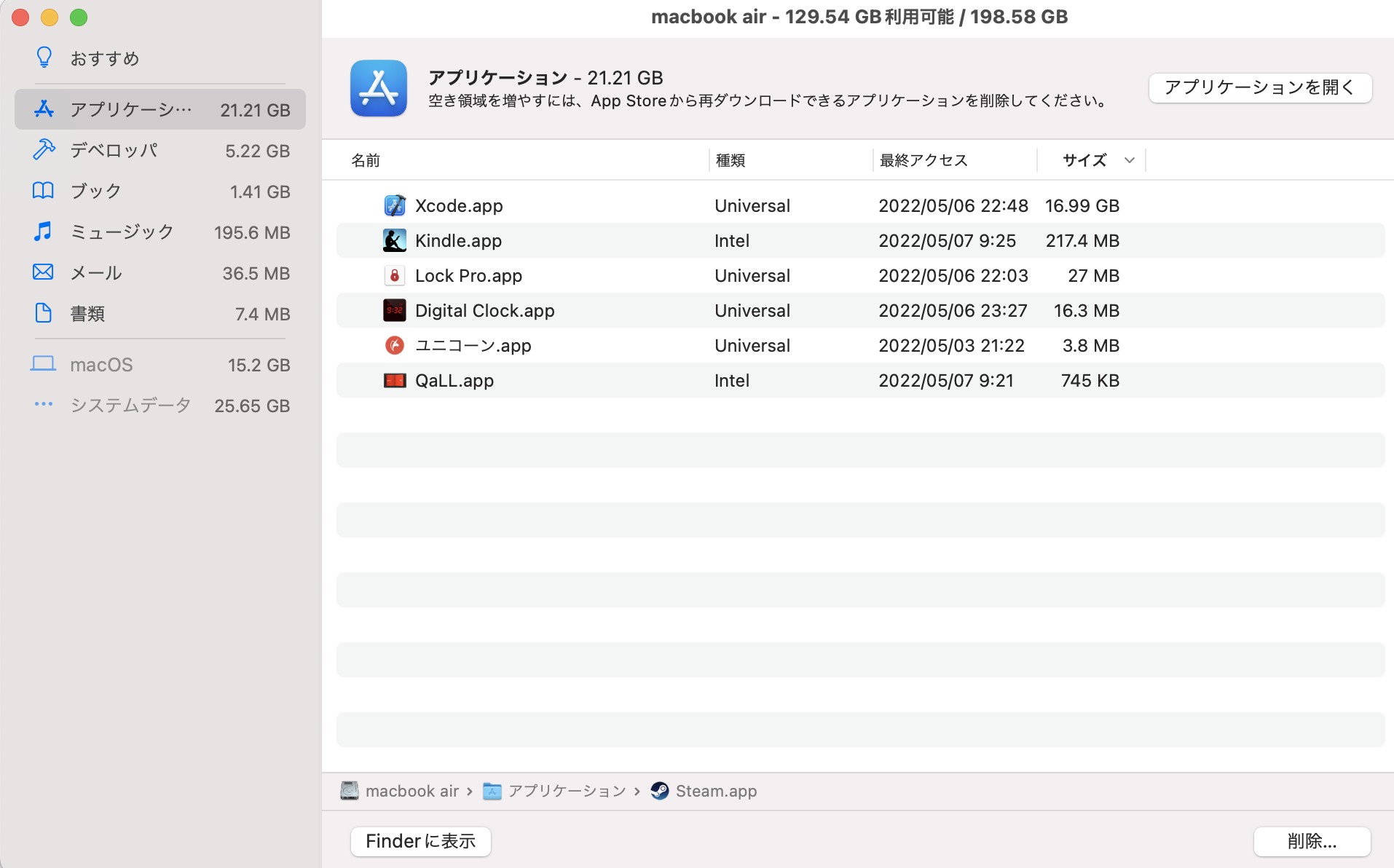The image size is (1394, 868).
Task: Click the document icon beside 書類
Action: [x=44, y=313]
